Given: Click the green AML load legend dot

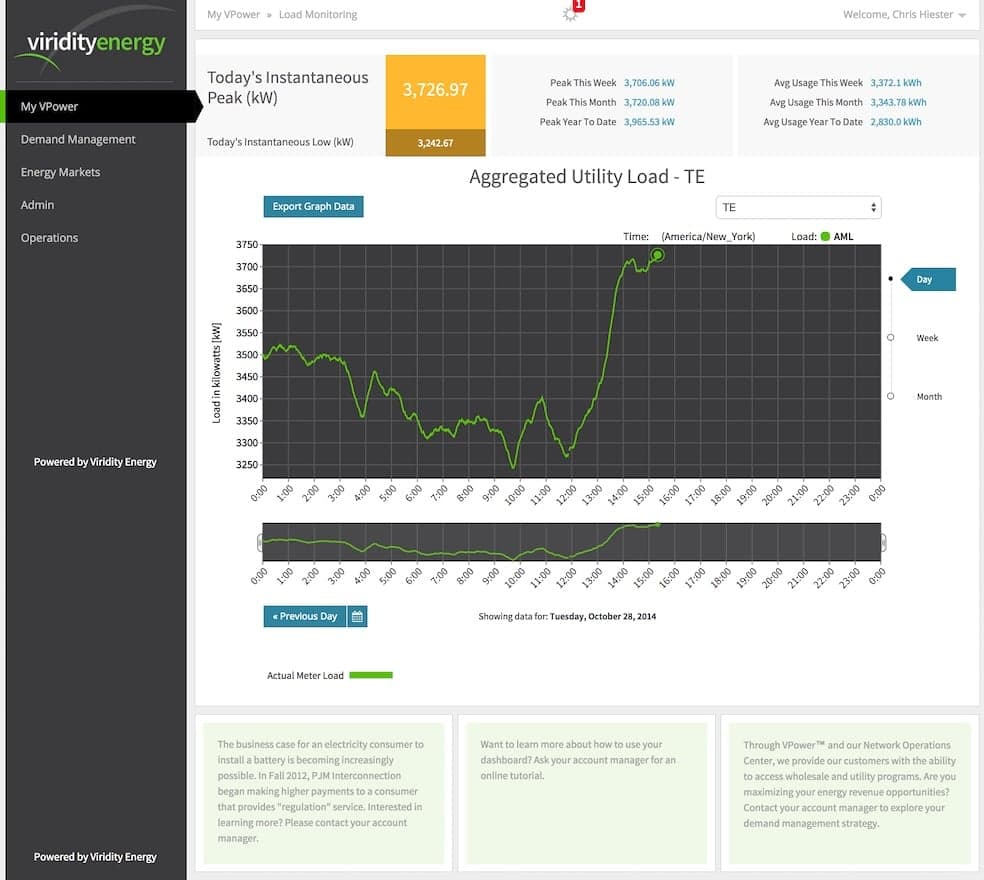Looking at the screenshot, I should pos(825,237).
